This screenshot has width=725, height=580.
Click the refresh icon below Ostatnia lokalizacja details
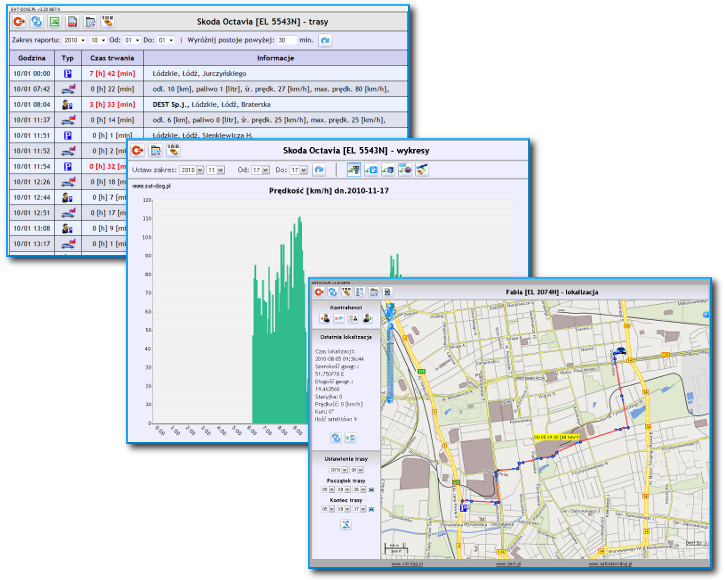[x=336, y=438]
